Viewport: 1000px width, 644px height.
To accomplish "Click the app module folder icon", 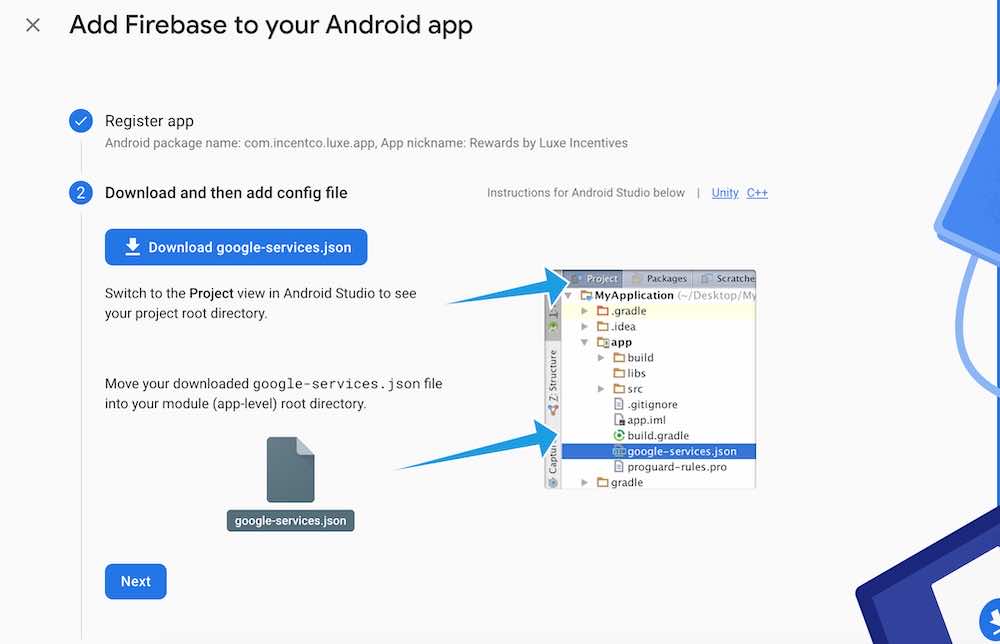I will pos(603,342).
